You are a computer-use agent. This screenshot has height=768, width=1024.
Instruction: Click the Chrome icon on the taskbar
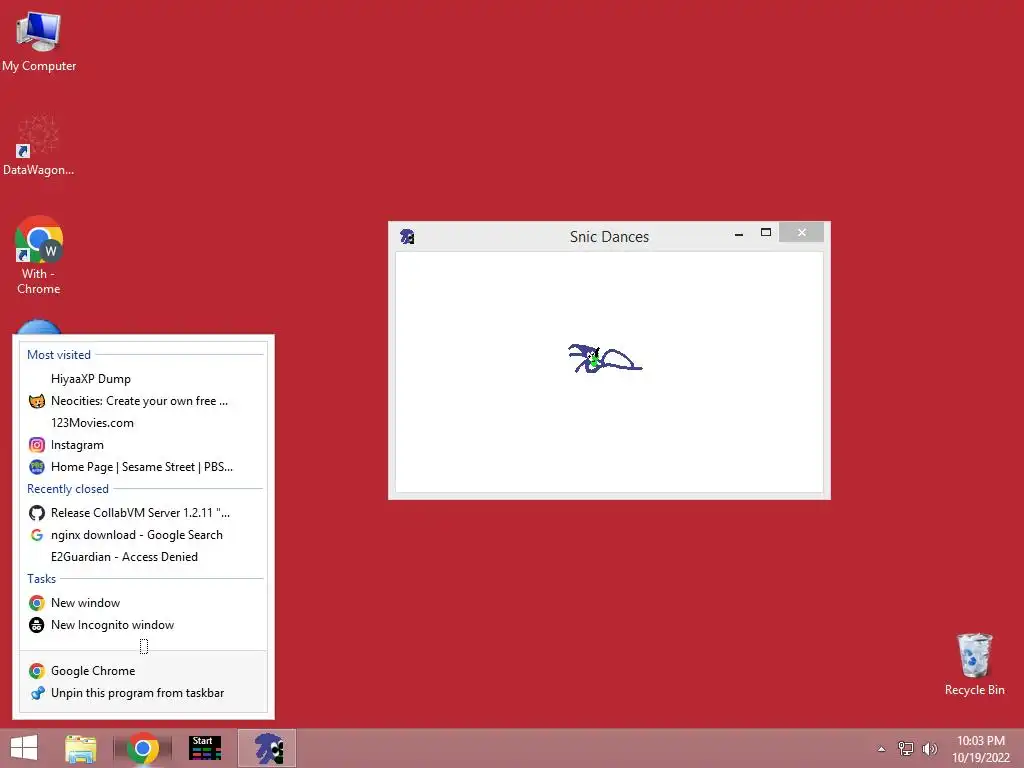click(x=143, y=748)
